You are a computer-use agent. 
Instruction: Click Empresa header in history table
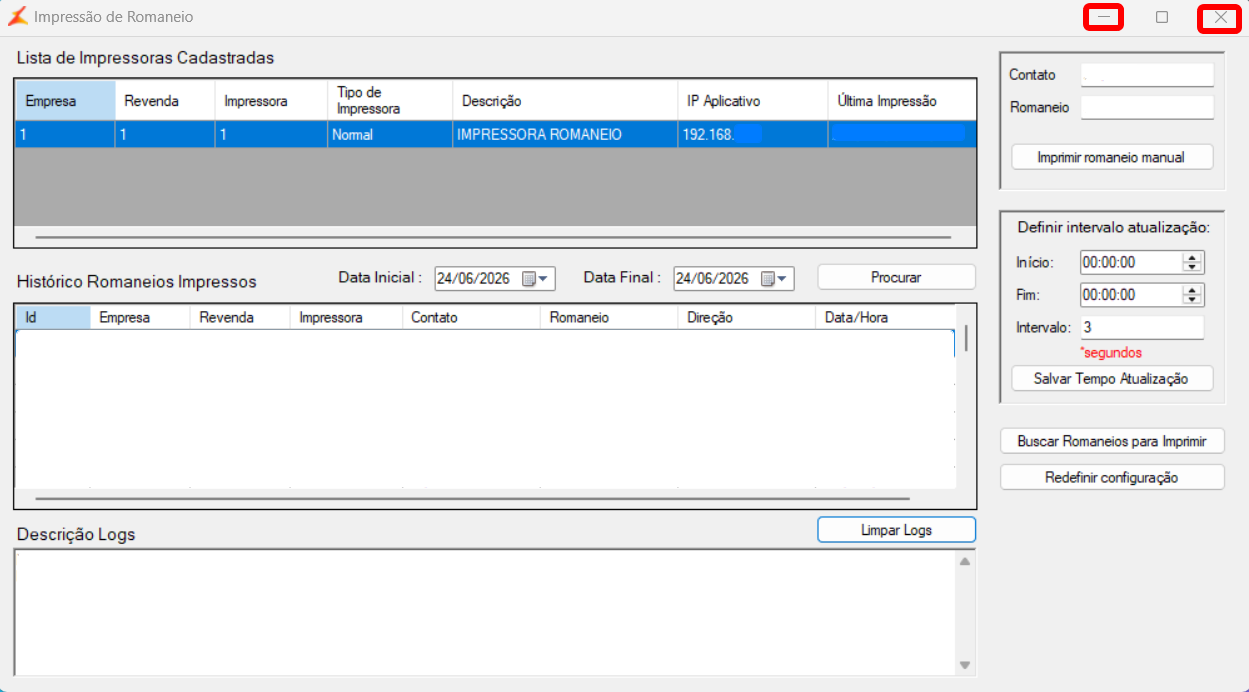[140, 317]
